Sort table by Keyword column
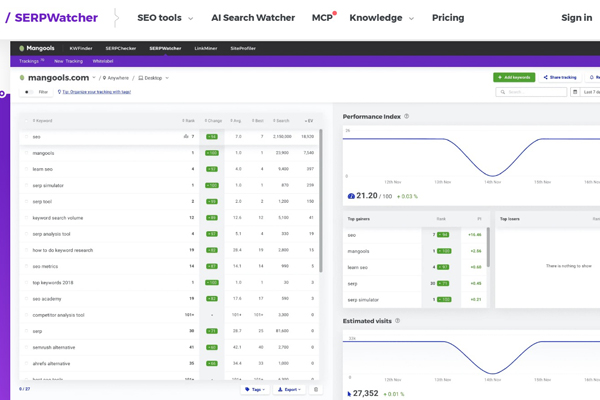The image size is (600, 400). click(x=42, y=121)
